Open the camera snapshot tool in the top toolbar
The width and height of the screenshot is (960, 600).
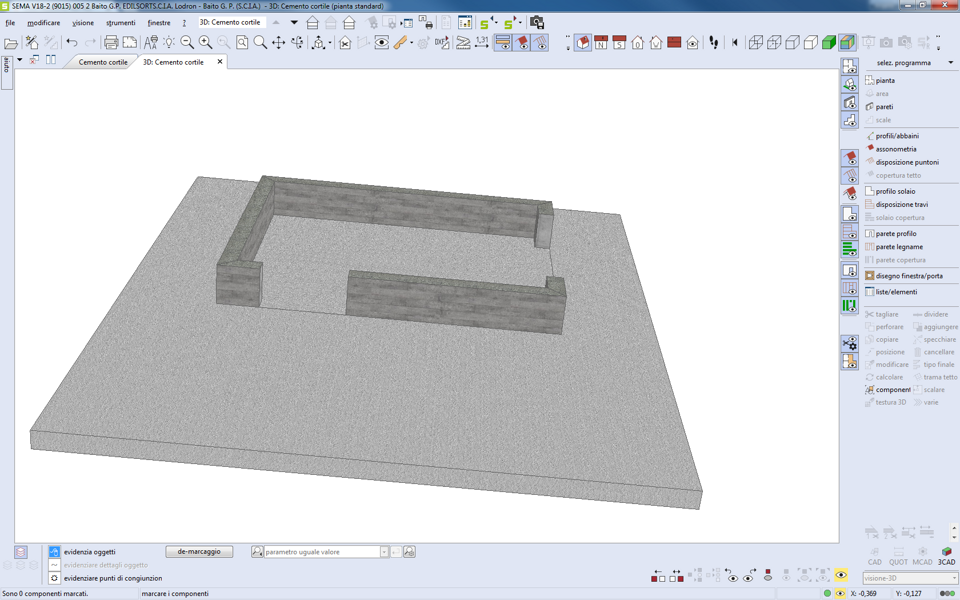click(537, 22)
